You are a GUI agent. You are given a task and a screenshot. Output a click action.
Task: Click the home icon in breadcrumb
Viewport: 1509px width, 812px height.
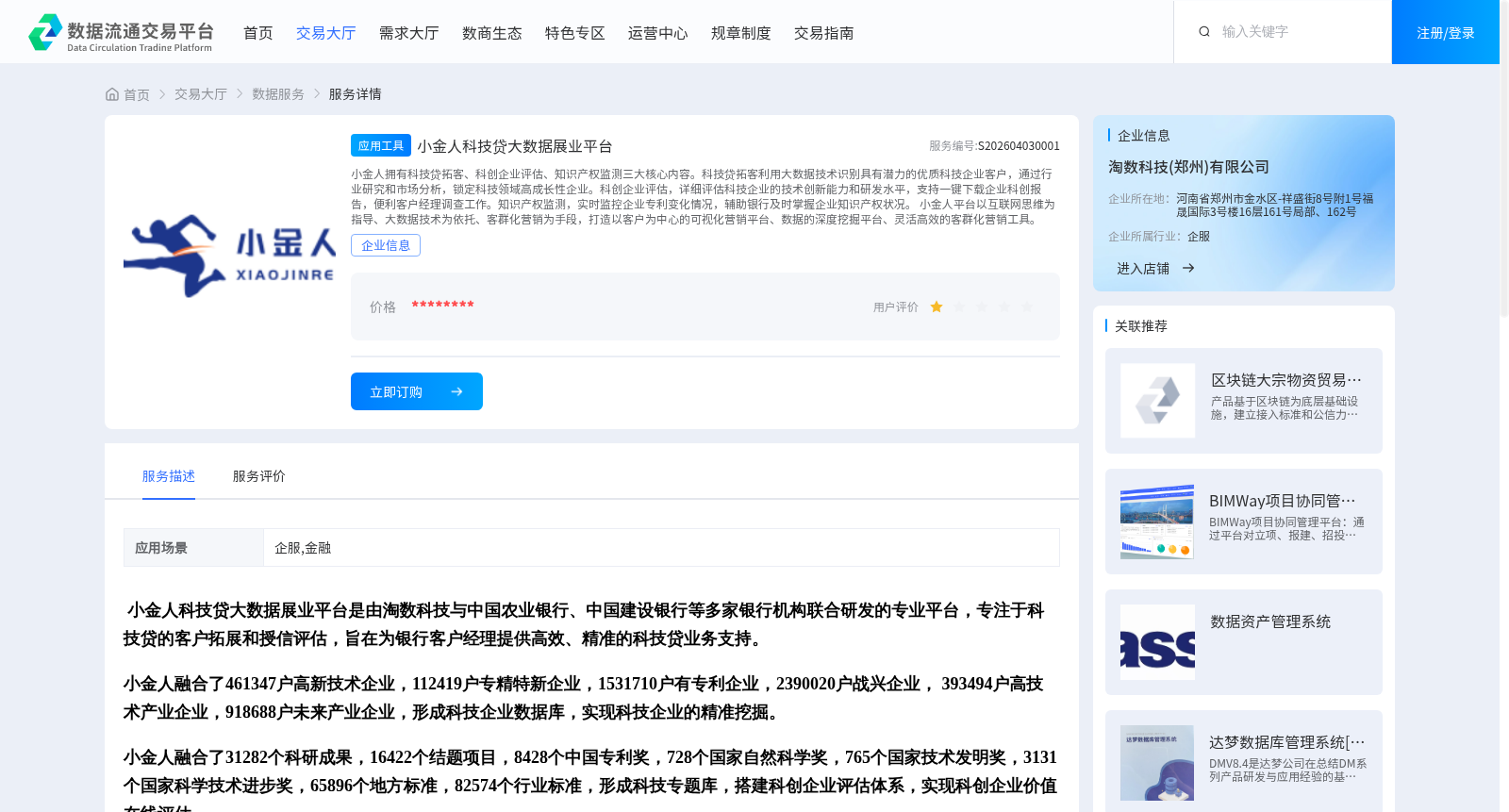coord(112,94)
